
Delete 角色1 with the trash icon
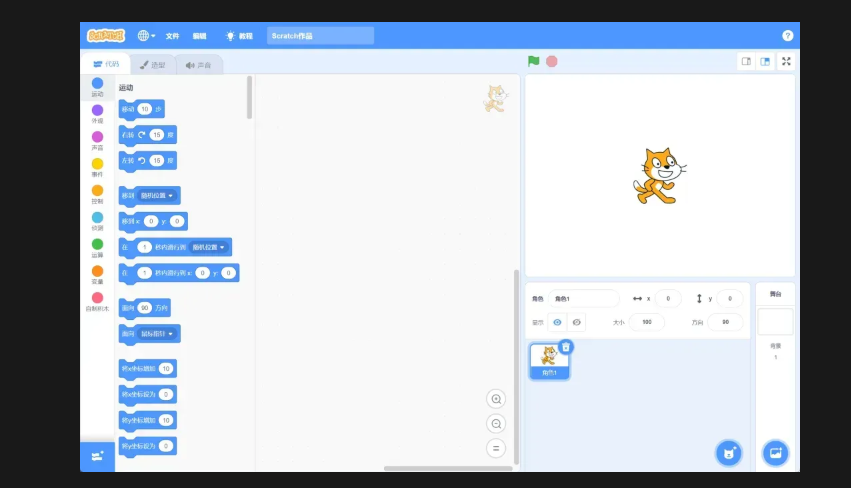[x=566, y=347]
